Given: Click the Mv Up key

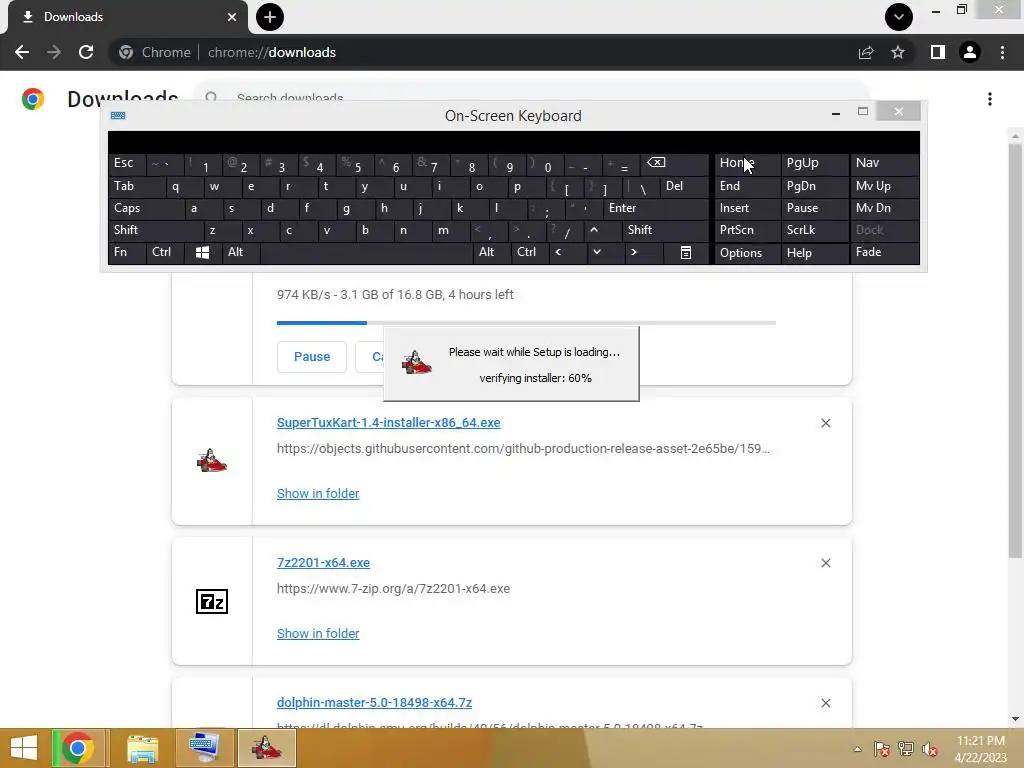Looking at the screenshot, I should tap(885, 186).
